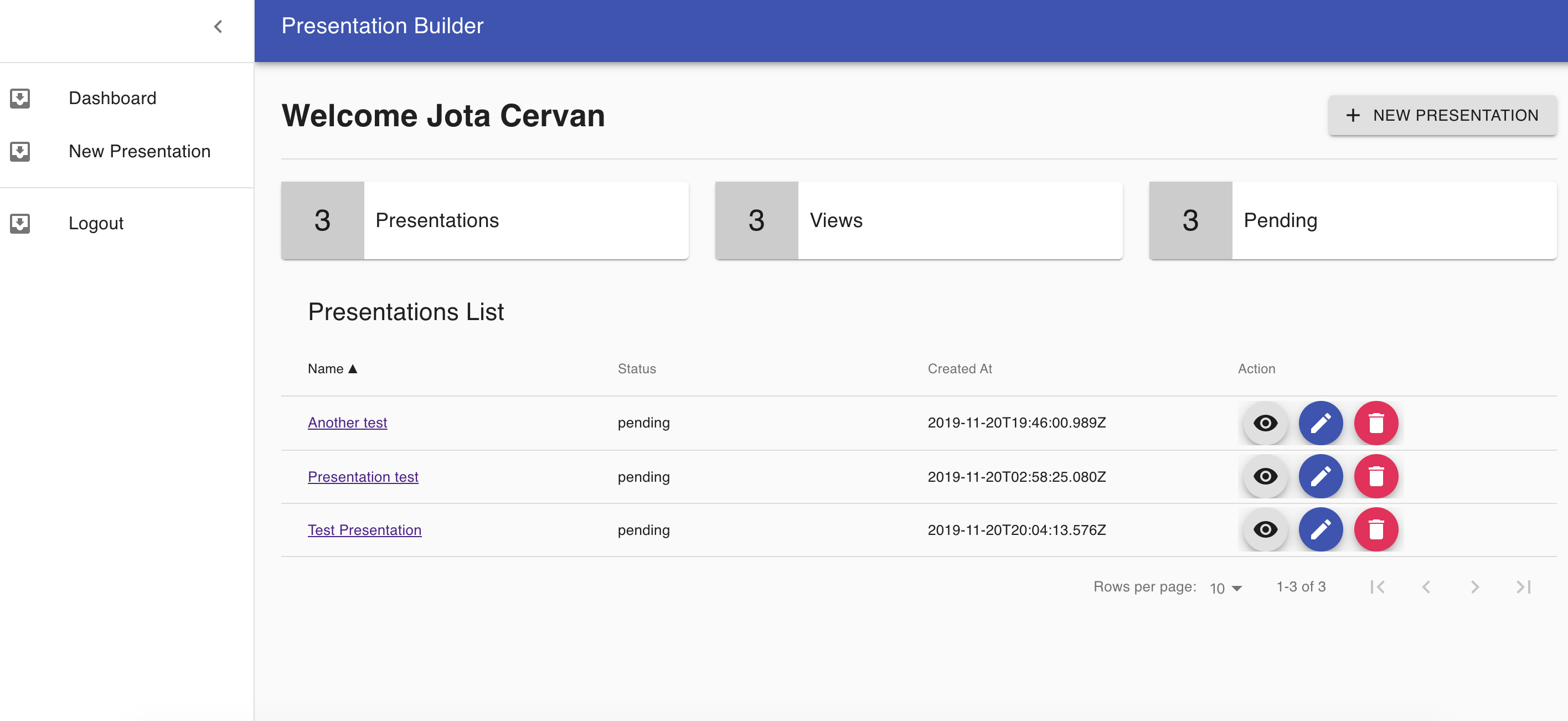Click the Dashboard sidebar icon
Image resolution: width=1568 pixels, height=721 pixels.
click(20, 98)
